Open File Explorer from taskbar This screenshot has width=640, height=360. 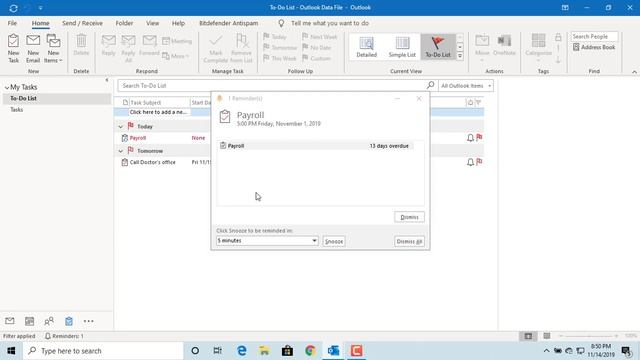point(264,351)
